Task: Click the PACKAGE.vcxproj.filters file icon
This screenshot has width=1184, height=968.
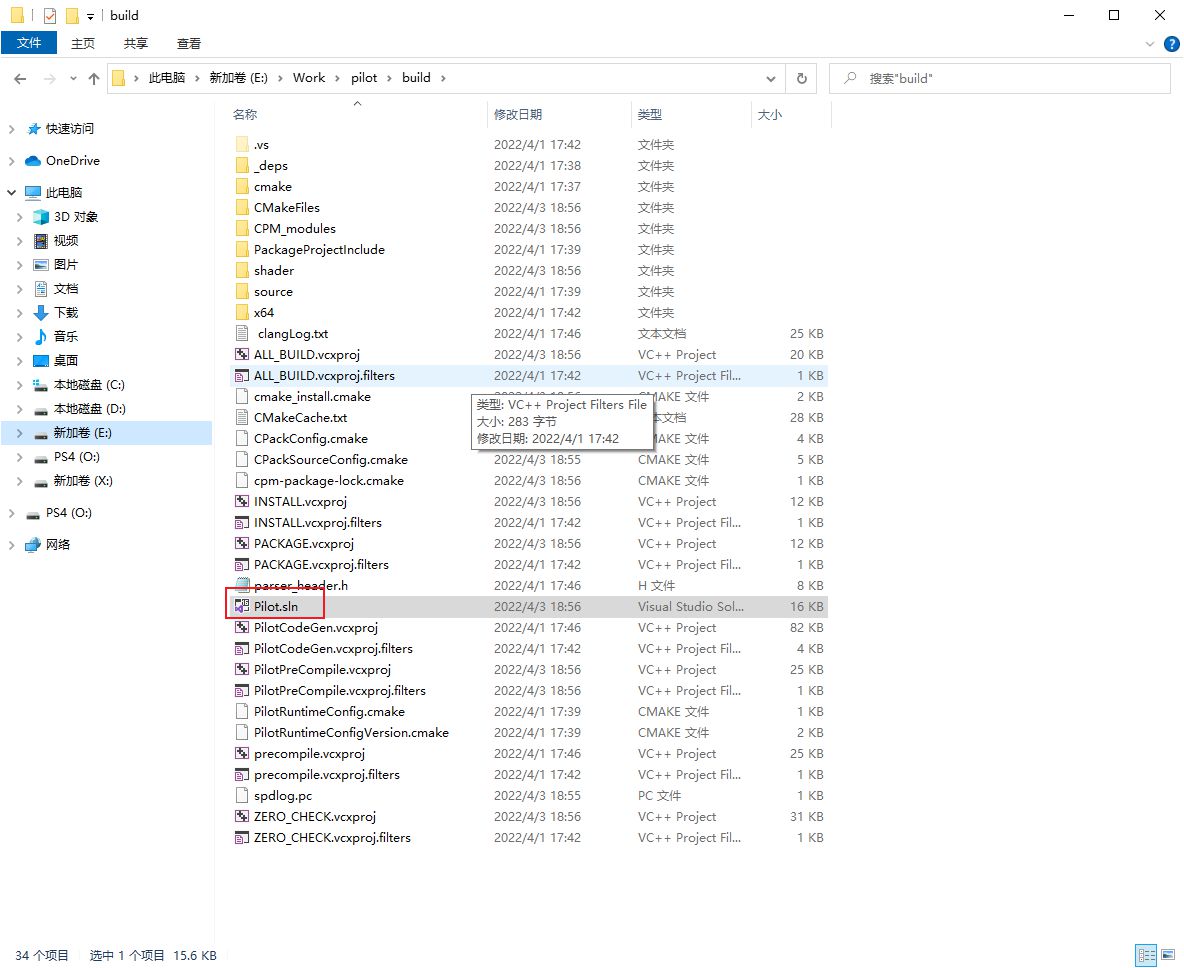Action: [242, 565]
